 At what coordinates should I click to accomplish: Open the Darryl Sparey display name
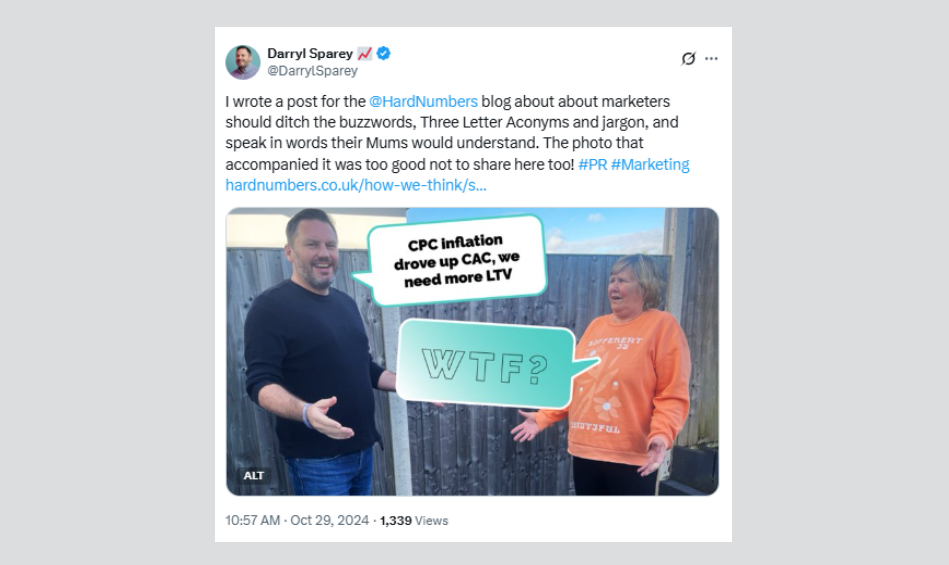pyautogui.click(x=310, y=53)
